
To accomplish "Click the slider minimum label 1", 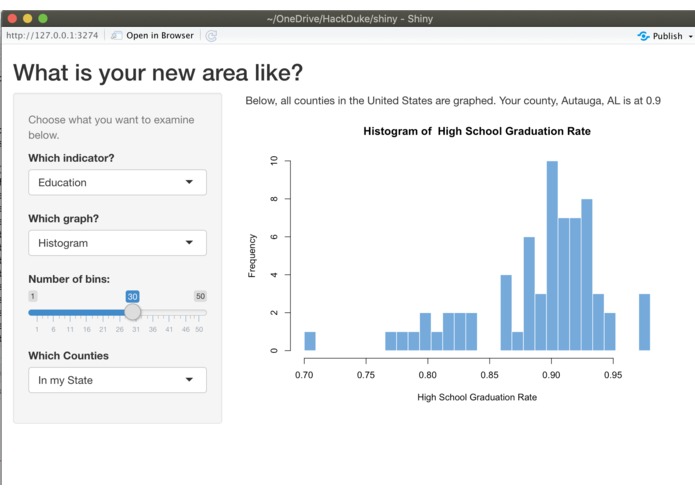I will [32, 296].
